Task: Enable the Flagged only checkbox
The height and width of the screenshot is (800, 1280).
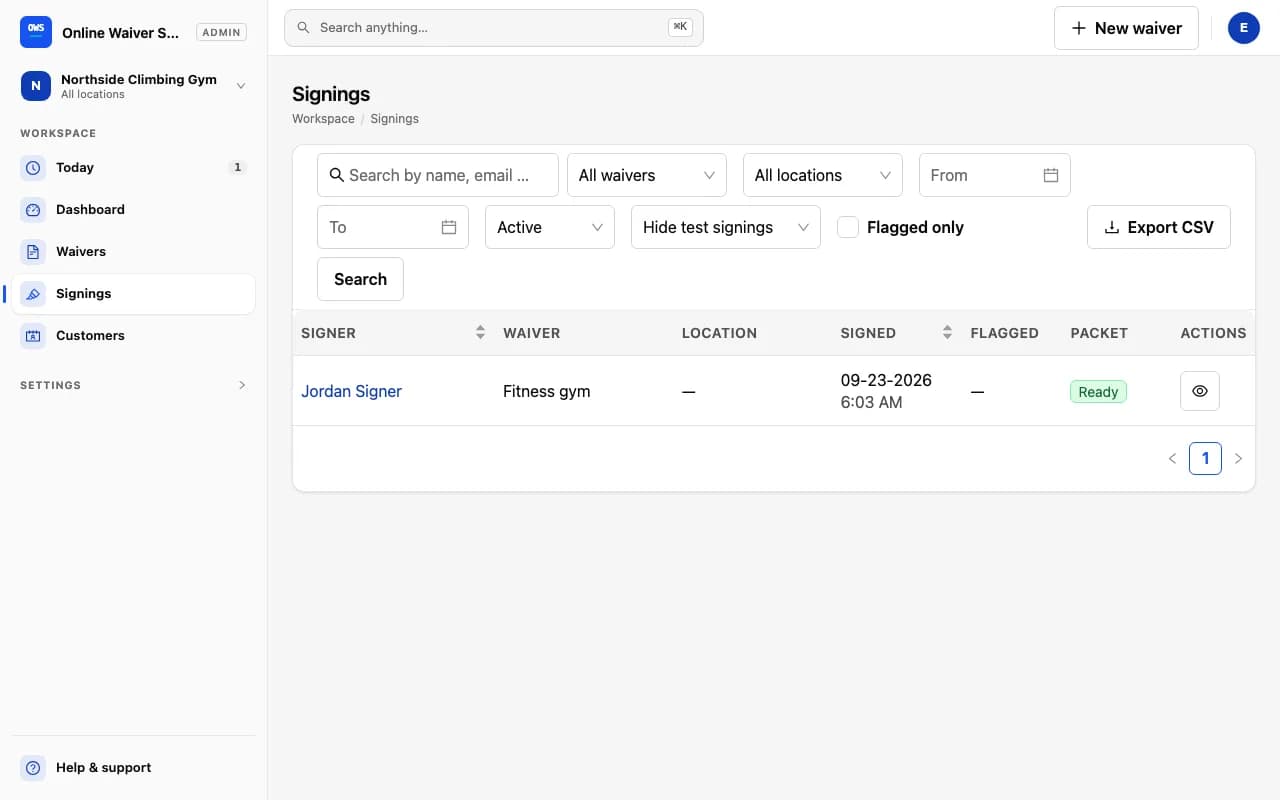Action: 848,227
